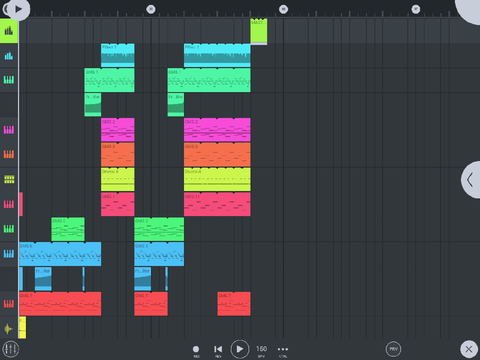Screen dimensions: 480x360
Task: Select the shorter orange GMS 3 clip
Action: coord(118,155)
